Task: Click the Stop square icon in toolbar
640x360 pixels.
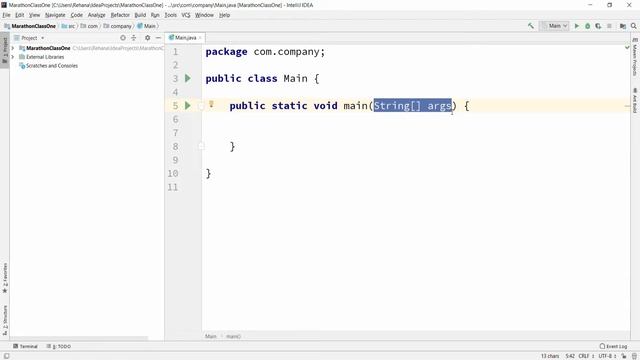Action: (609, 26)
